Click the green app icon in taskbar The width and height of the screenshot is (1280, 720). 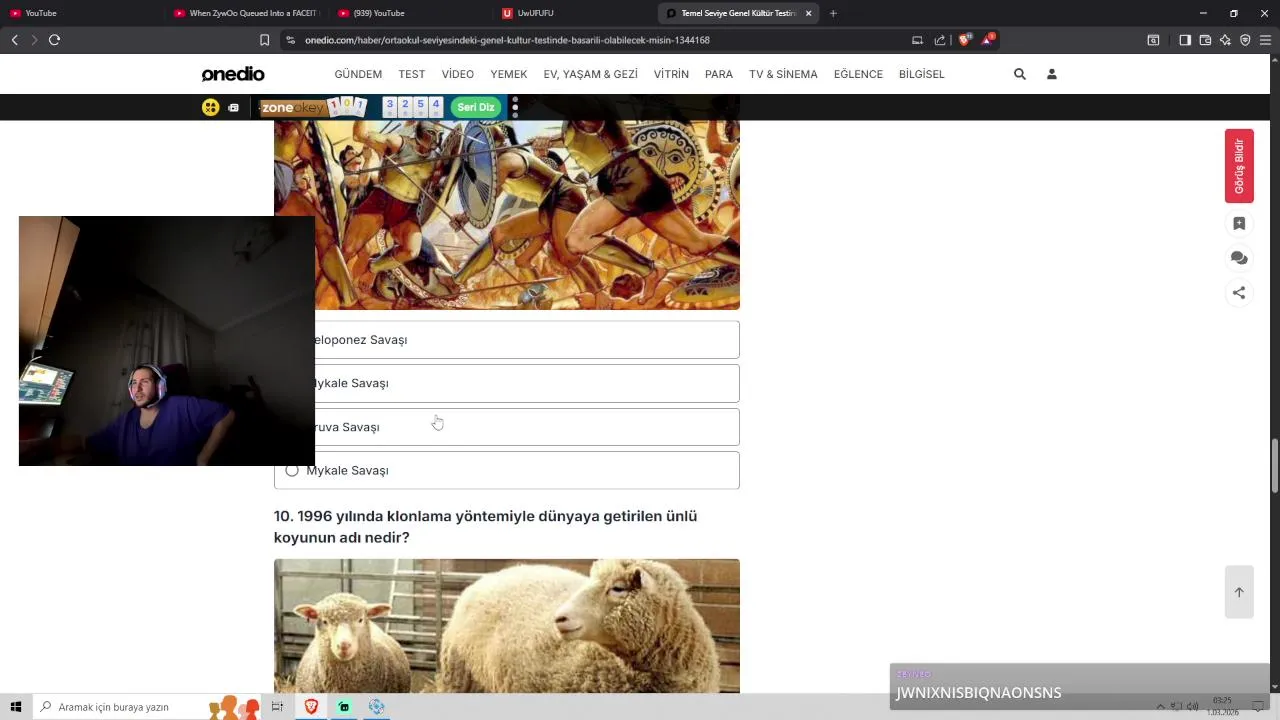[x=344, y=707]
